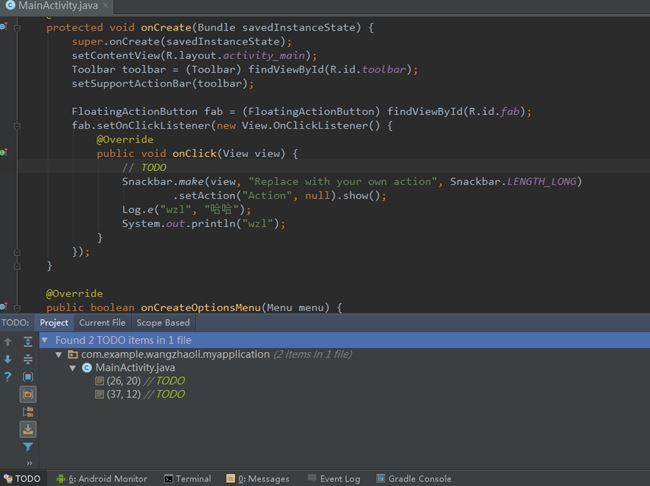Viewport: 650px width, 486px height.
Task: Toggle Autoscroll to Source button
Action: click(28, 376)
